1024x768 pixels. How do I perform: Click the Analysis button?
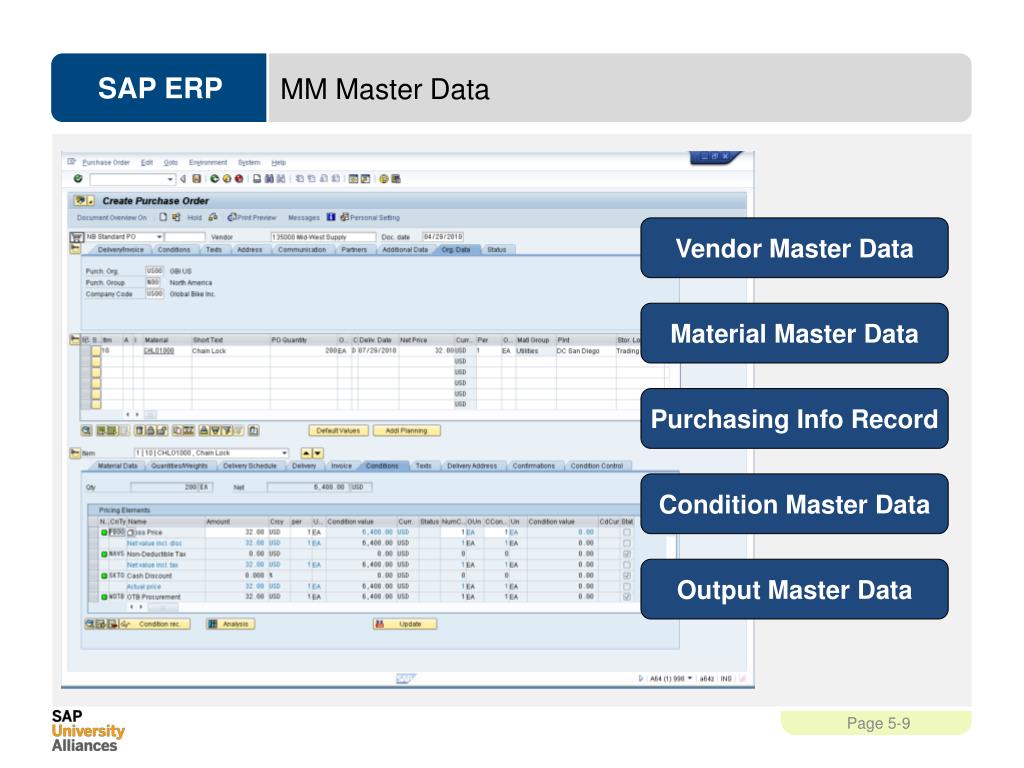point(231,624)
